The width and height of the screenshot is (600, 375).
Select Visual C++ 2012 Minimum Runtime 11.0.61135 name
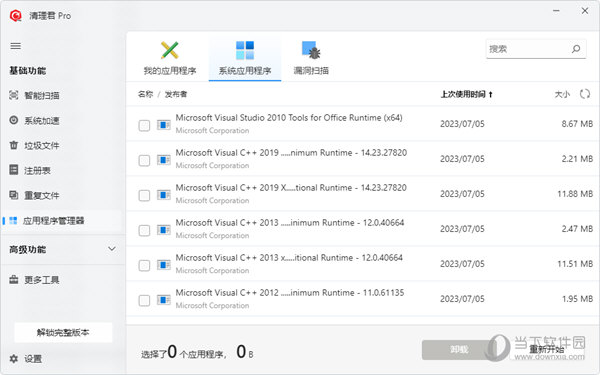point(290,293)
